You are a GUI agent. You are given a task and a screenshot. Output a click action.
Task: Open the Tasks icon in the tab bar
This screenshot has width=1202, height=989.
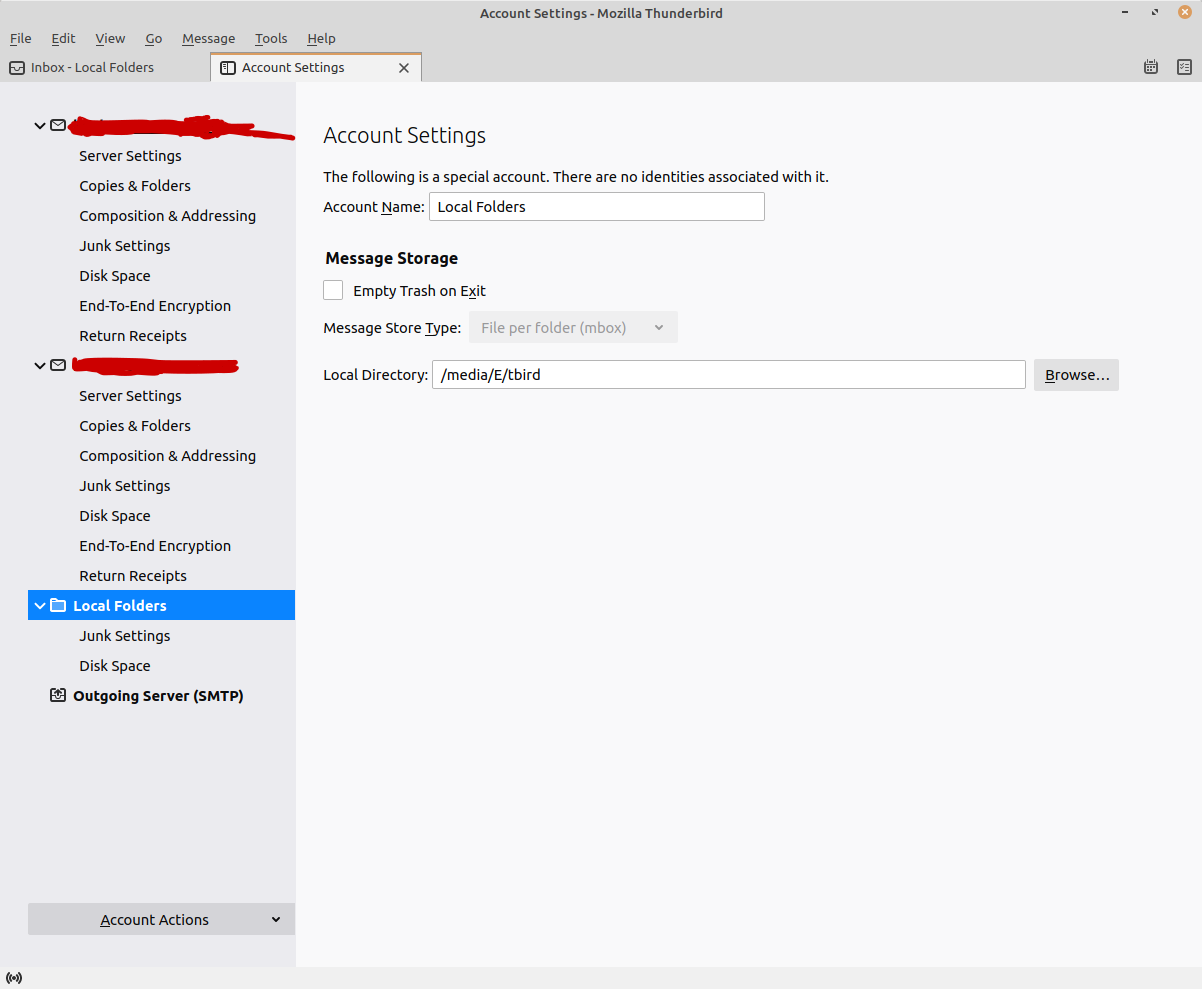tap(1185, 67)
